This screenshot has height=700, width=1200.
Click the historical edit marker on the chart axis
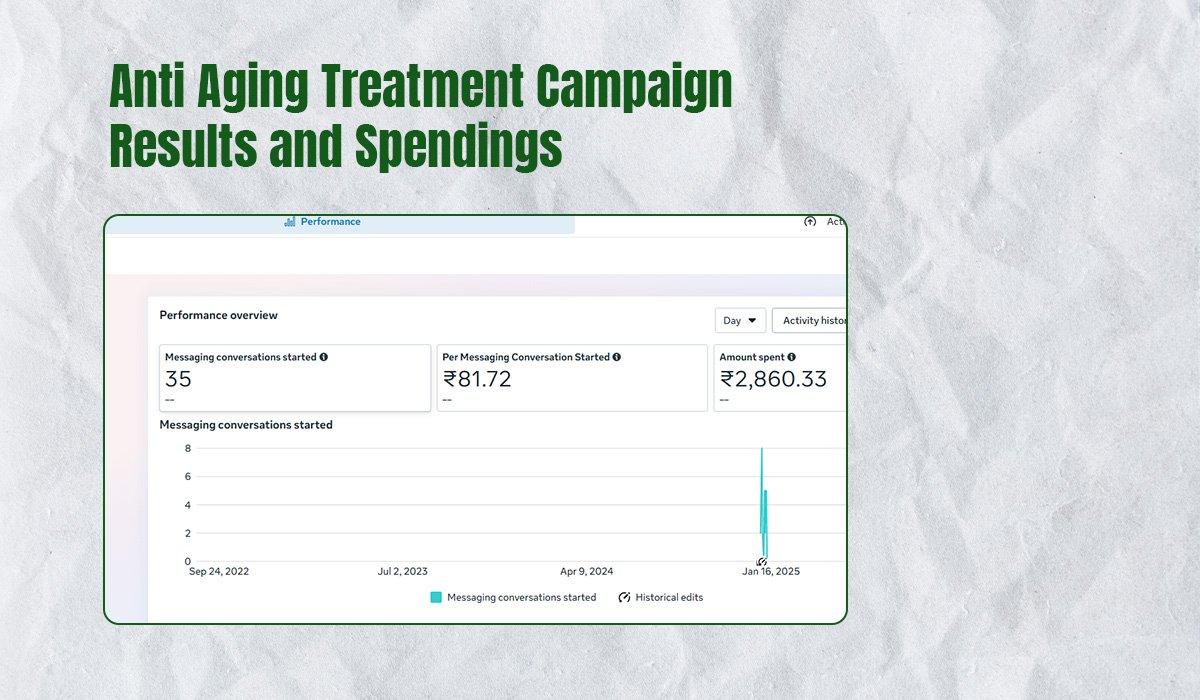pos(762,562)
